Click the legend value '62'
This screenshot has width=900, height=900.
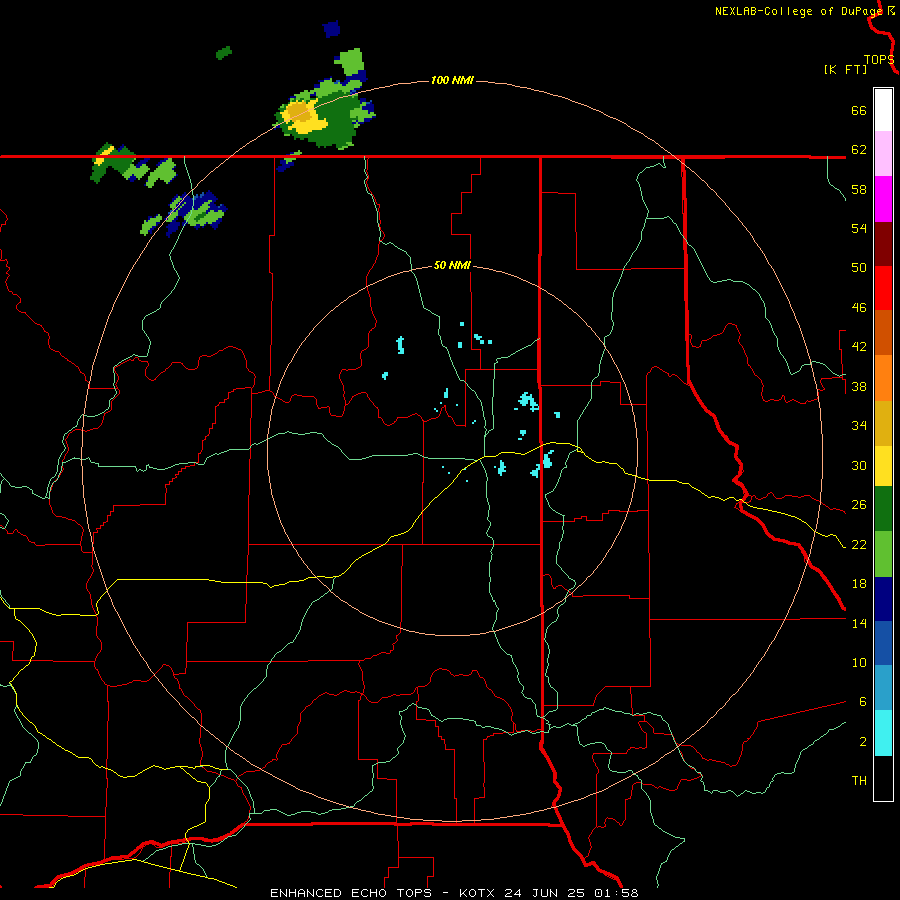point(859,150)
